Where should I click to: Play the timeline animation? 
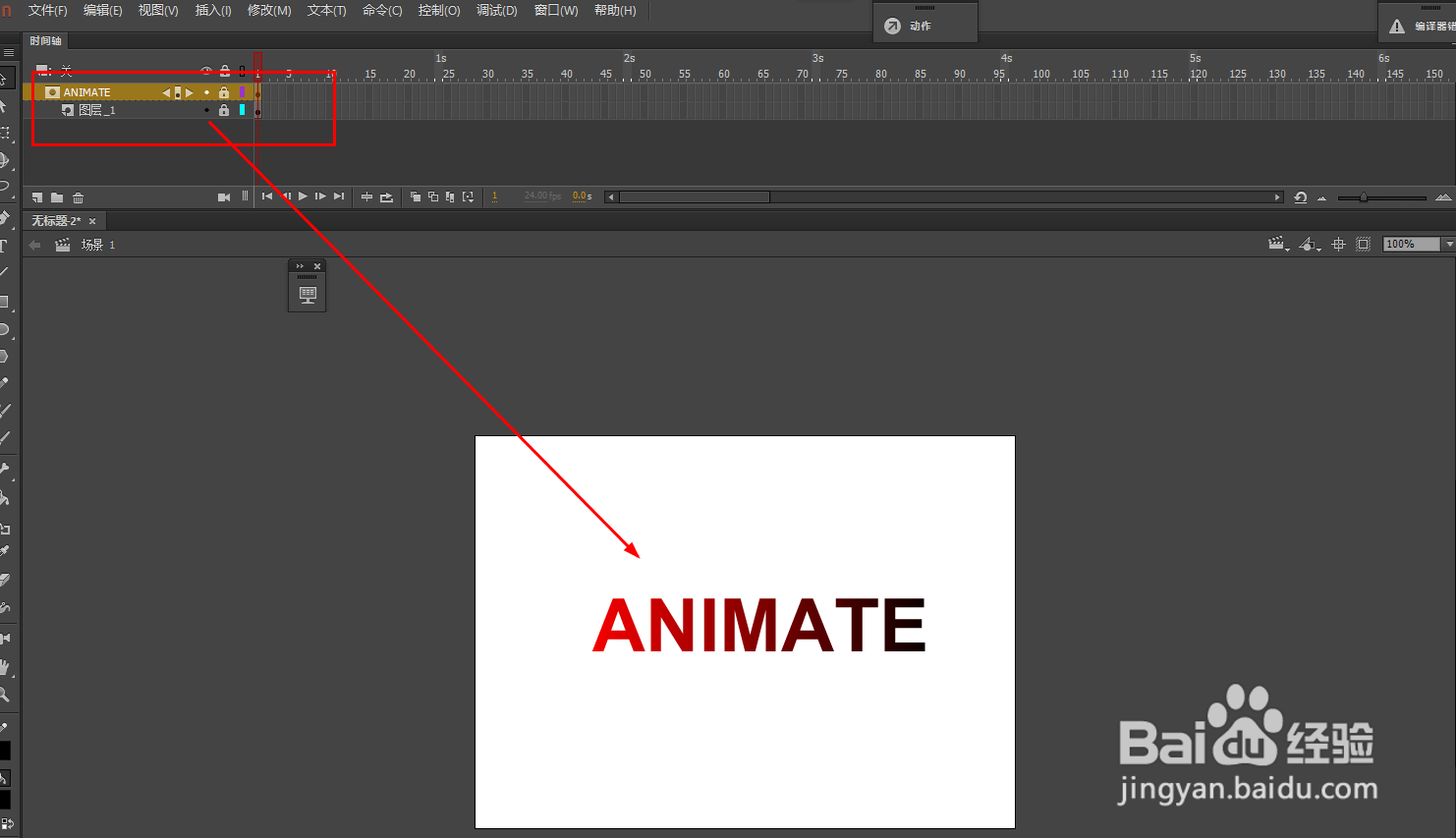point(303,196)
